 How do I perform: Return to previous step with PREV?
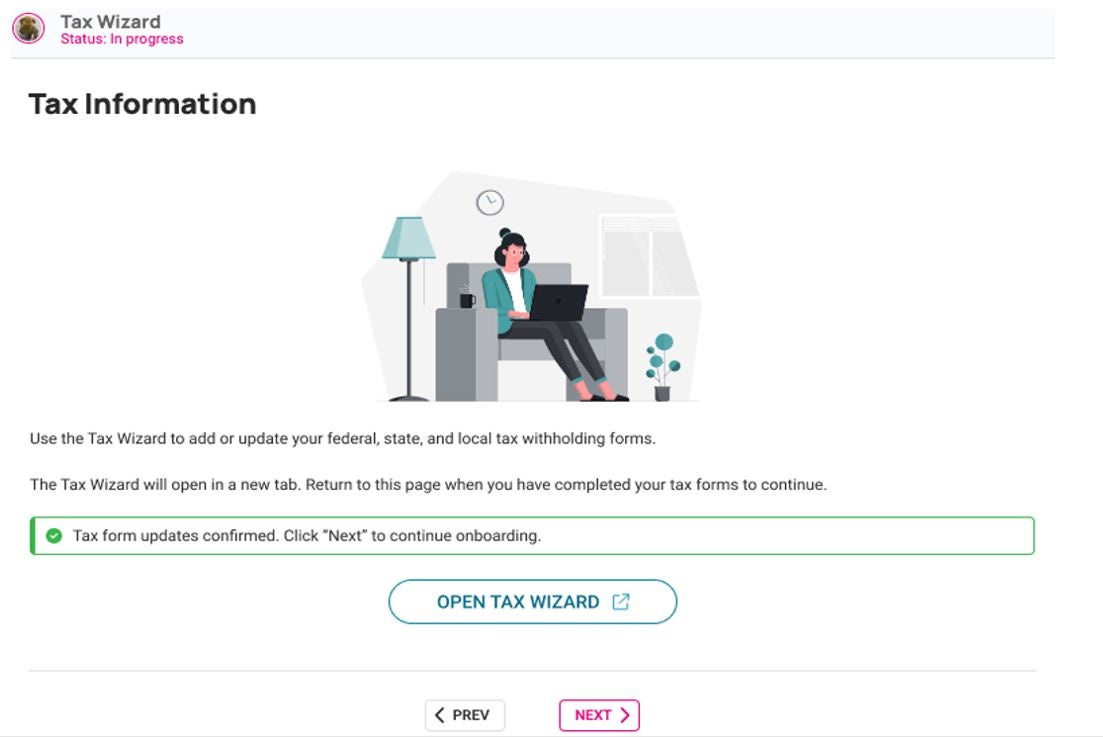pyautogui.click(x=464, y=715)
